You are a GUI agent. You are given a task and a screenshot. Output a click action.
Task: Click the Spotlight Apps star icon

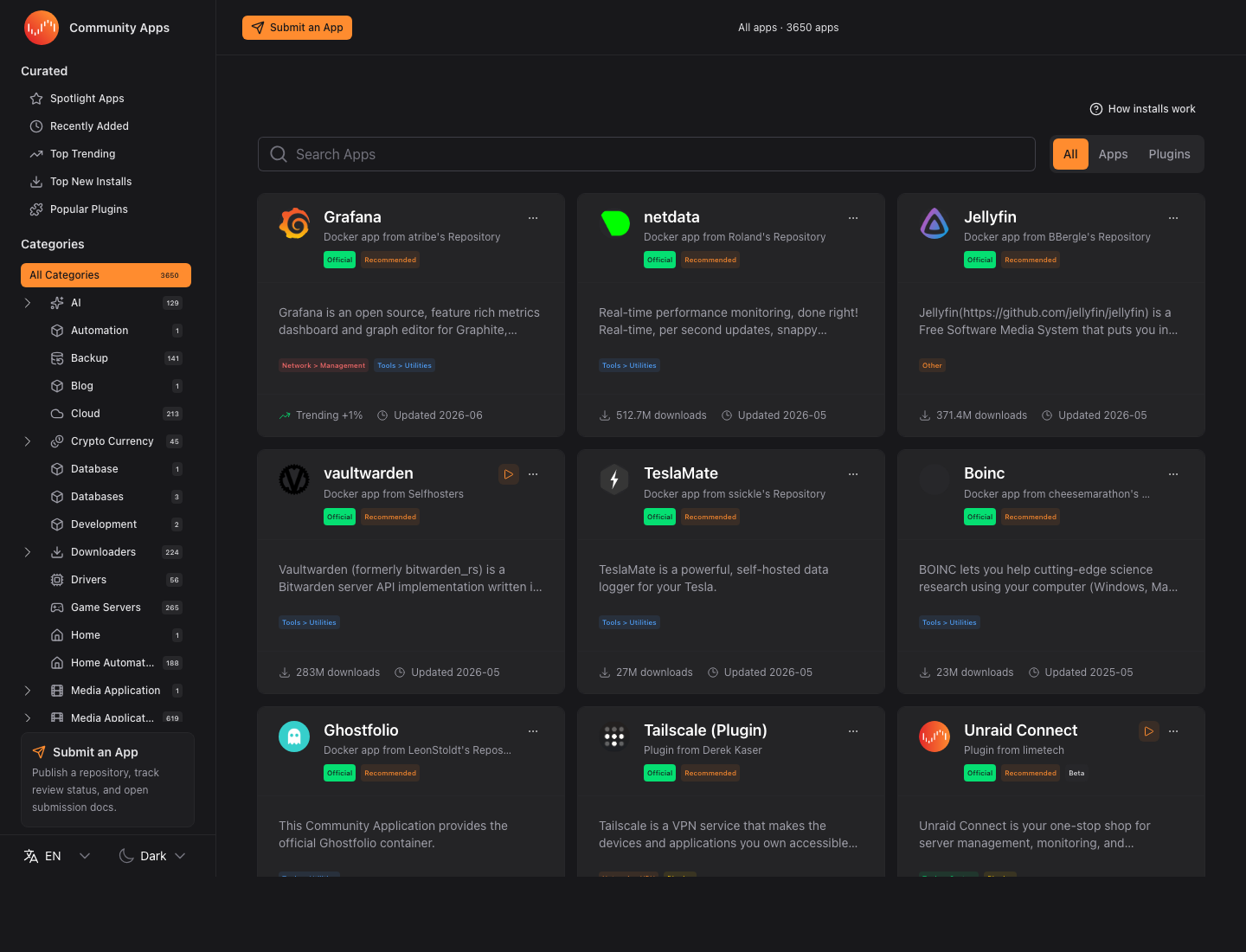click(36, 99)
